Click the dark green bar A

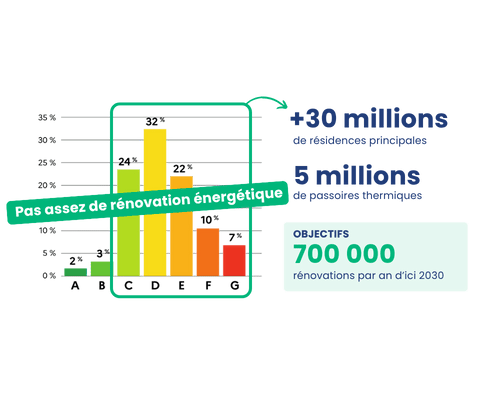[x=76, y=272]
